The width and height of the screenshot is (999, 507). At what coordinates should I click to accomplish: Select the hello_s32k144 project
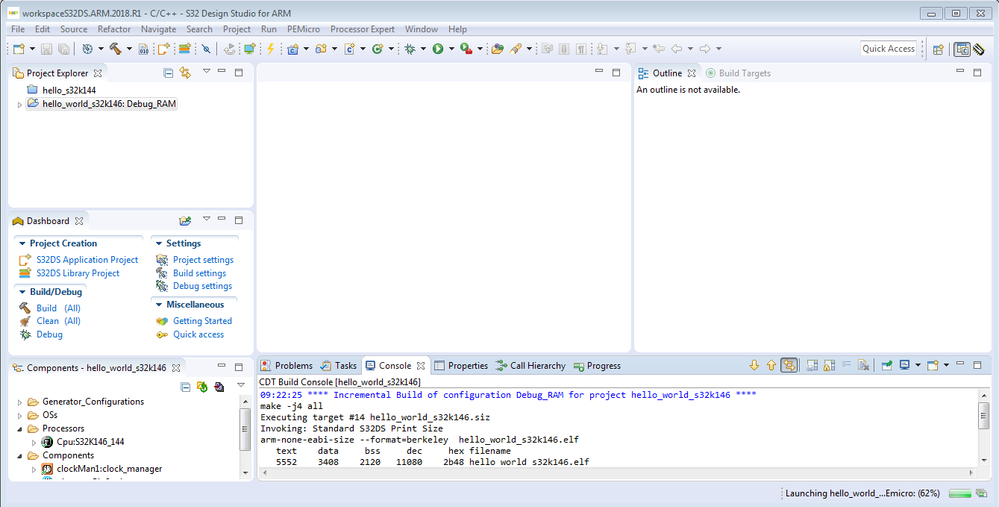pyautogui.click(x=69, y=90)
